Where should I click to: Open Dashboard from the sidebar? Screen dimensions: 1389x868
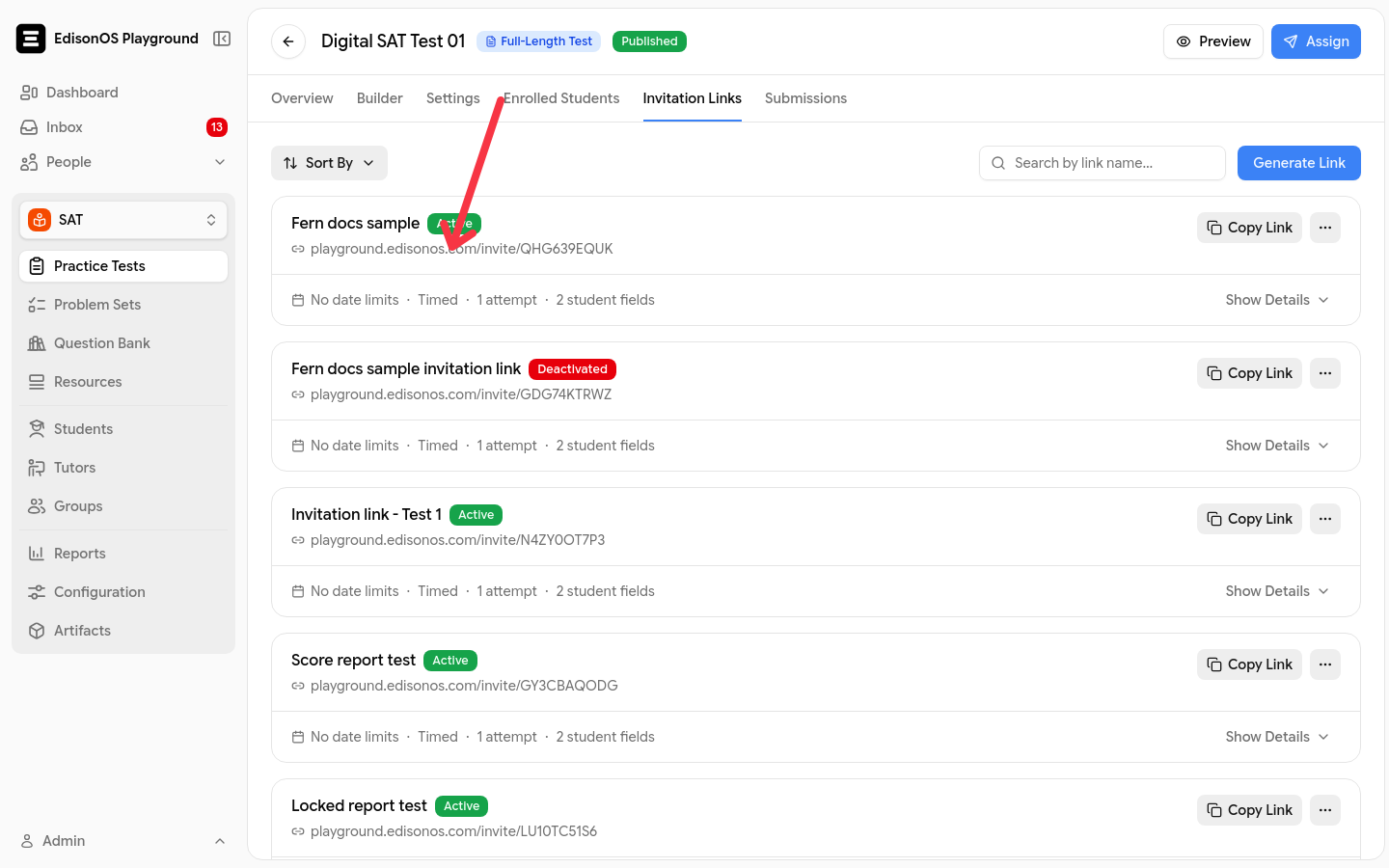(x=123, y=93)
